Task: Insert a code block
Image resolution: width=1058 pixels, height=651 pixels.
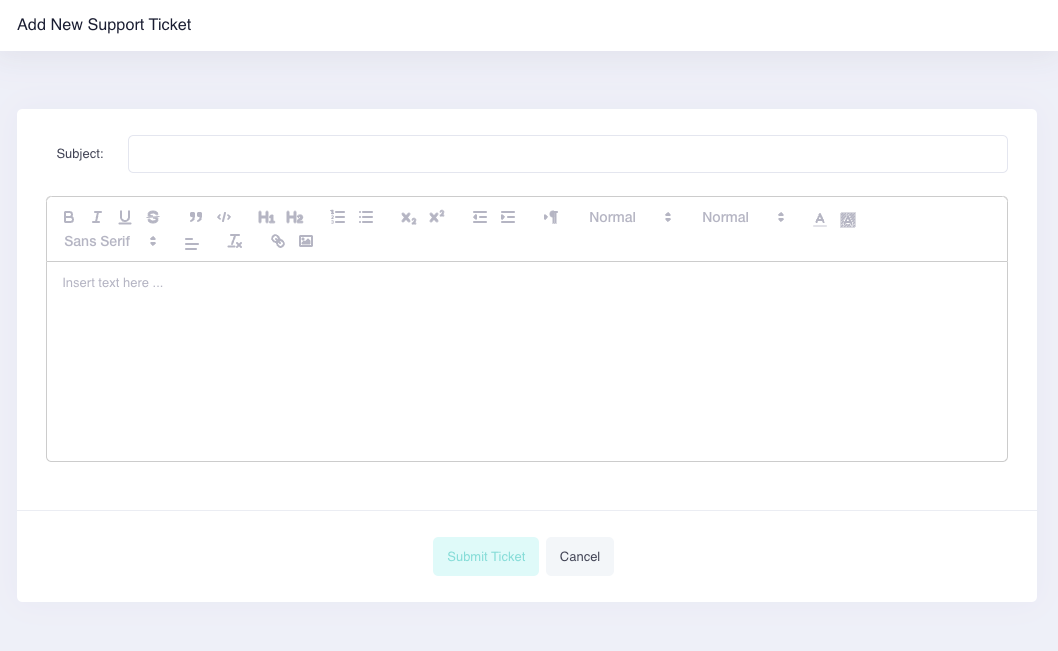Action: [224, 217]
